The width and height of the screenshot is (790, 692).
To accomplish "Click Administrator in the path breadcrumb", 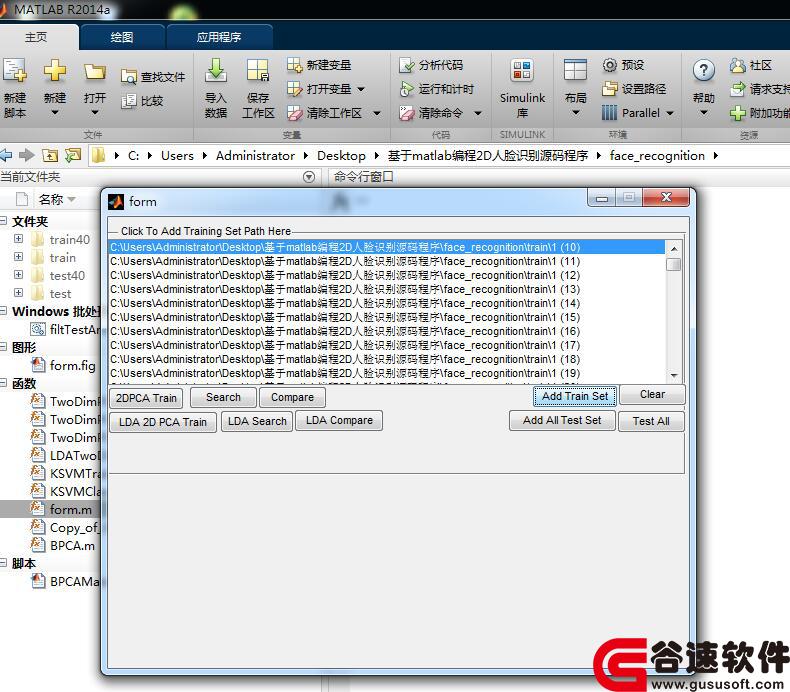I will [255, 156].
